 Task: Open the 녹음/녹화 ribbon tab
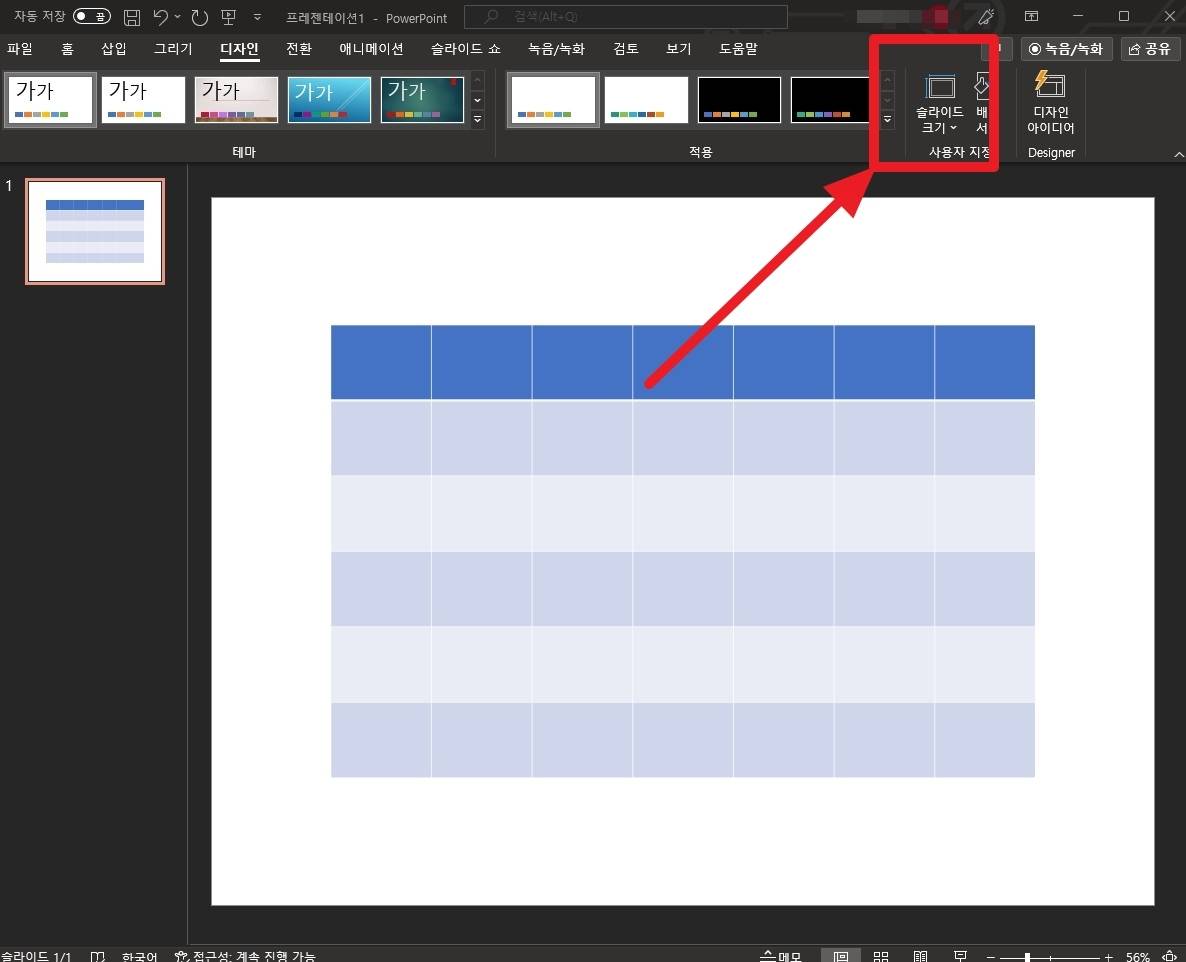click(556, 49)
